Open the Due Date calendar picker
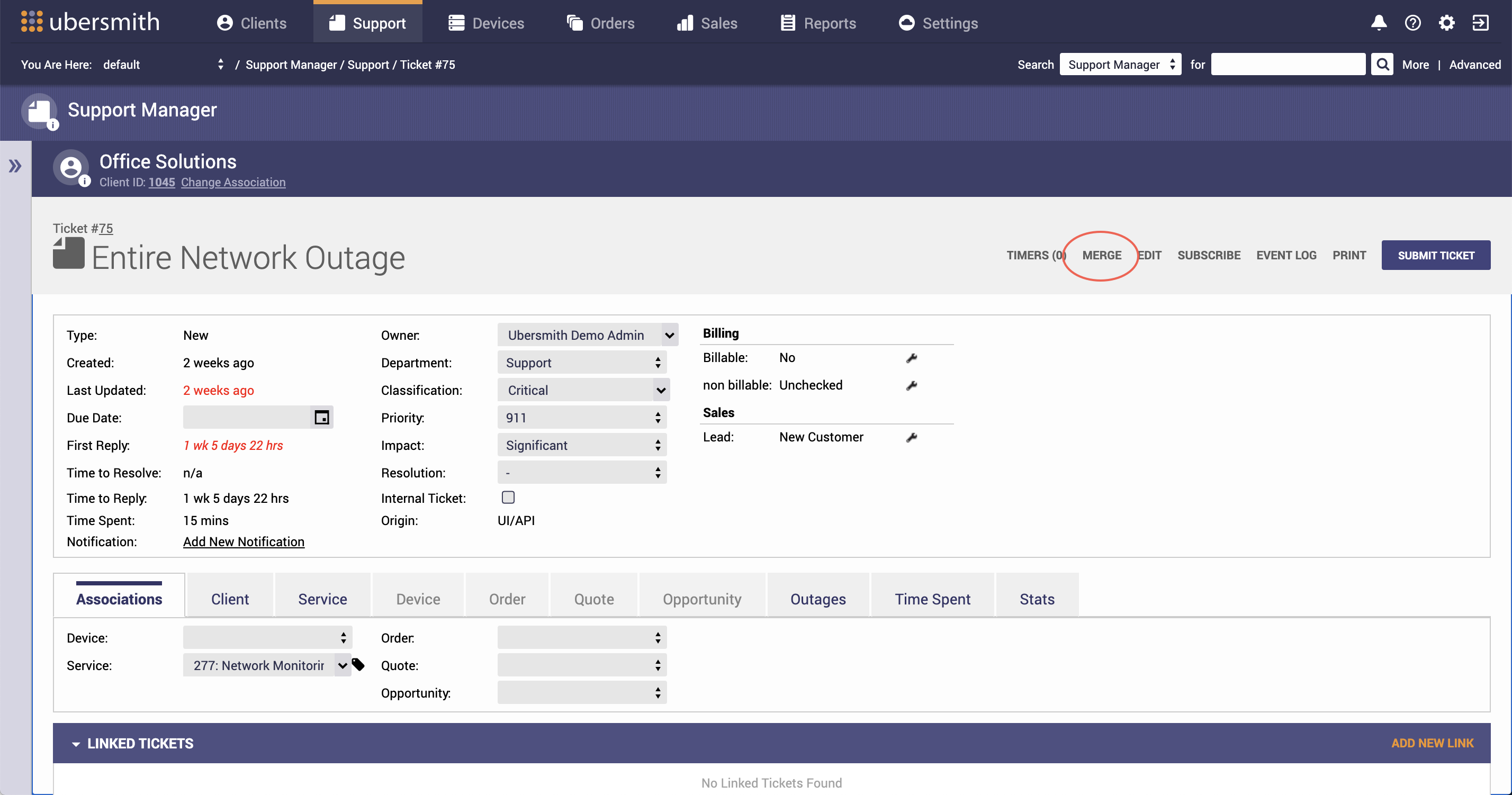 [322, 417]
